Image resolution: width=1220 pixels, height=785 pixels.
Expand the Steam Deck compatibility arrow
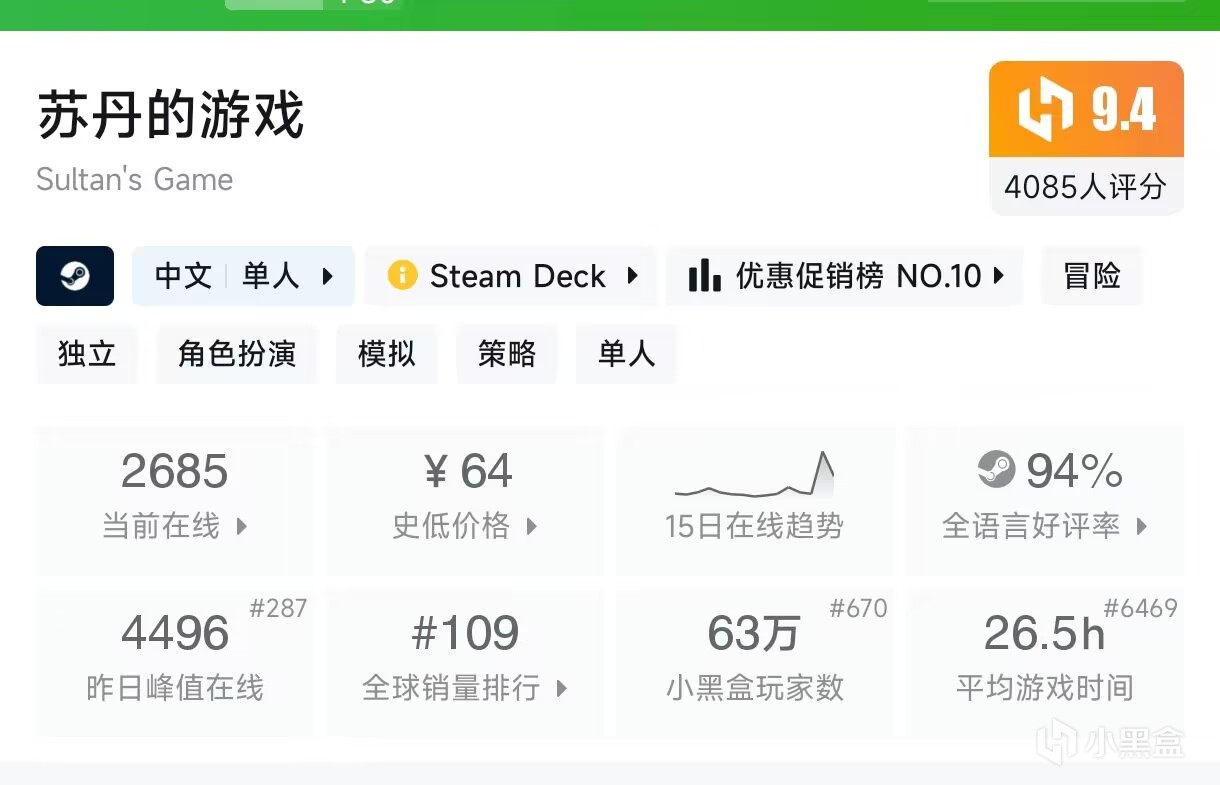point(632,276)
